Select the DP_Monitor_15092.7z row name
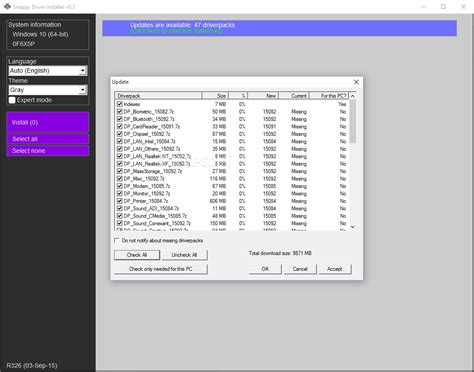This screenshot has width=474, height=372. click(147, 193)
